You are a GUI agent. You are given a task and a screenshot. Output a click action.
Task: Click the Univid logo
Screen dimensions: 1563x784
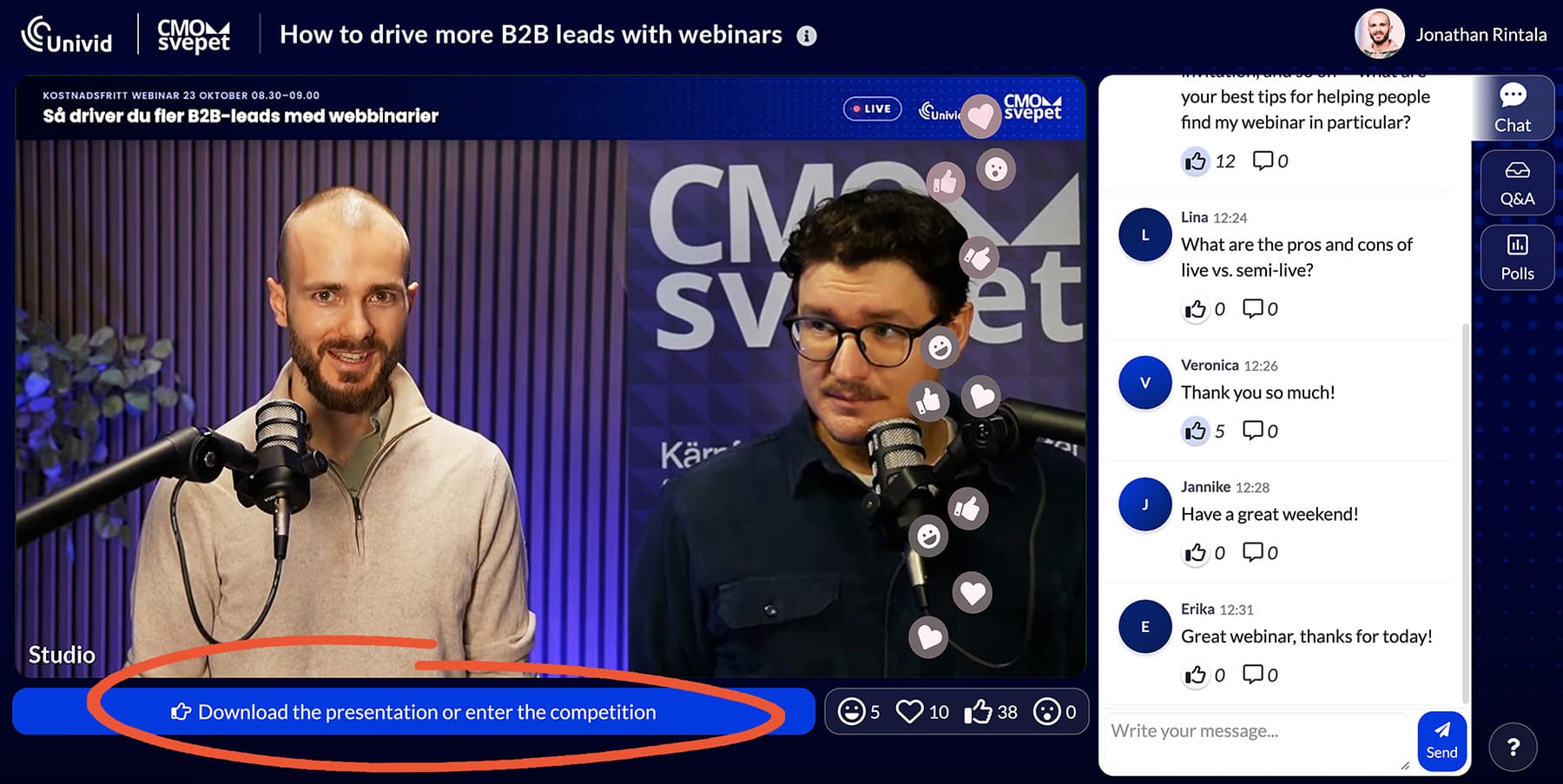[67, 36]
